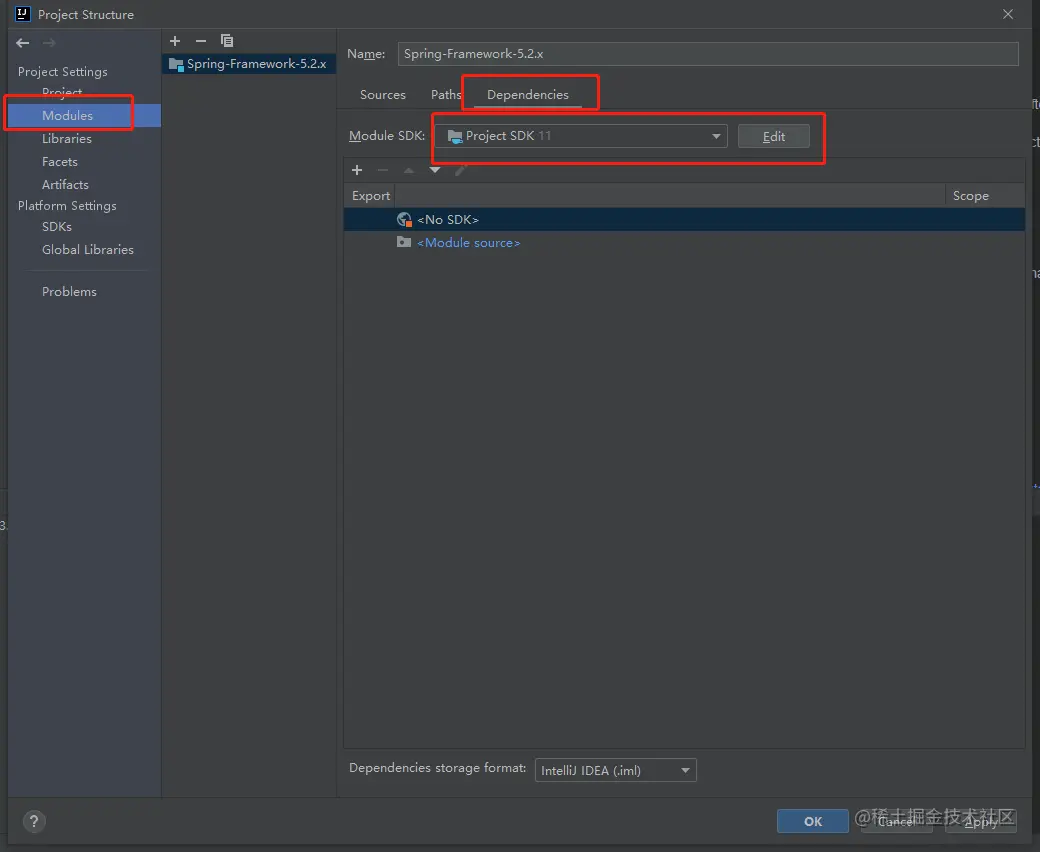Viewport: 1040px width, 852px height.
Task: Open help via the question mark icon
Action: 34,822
